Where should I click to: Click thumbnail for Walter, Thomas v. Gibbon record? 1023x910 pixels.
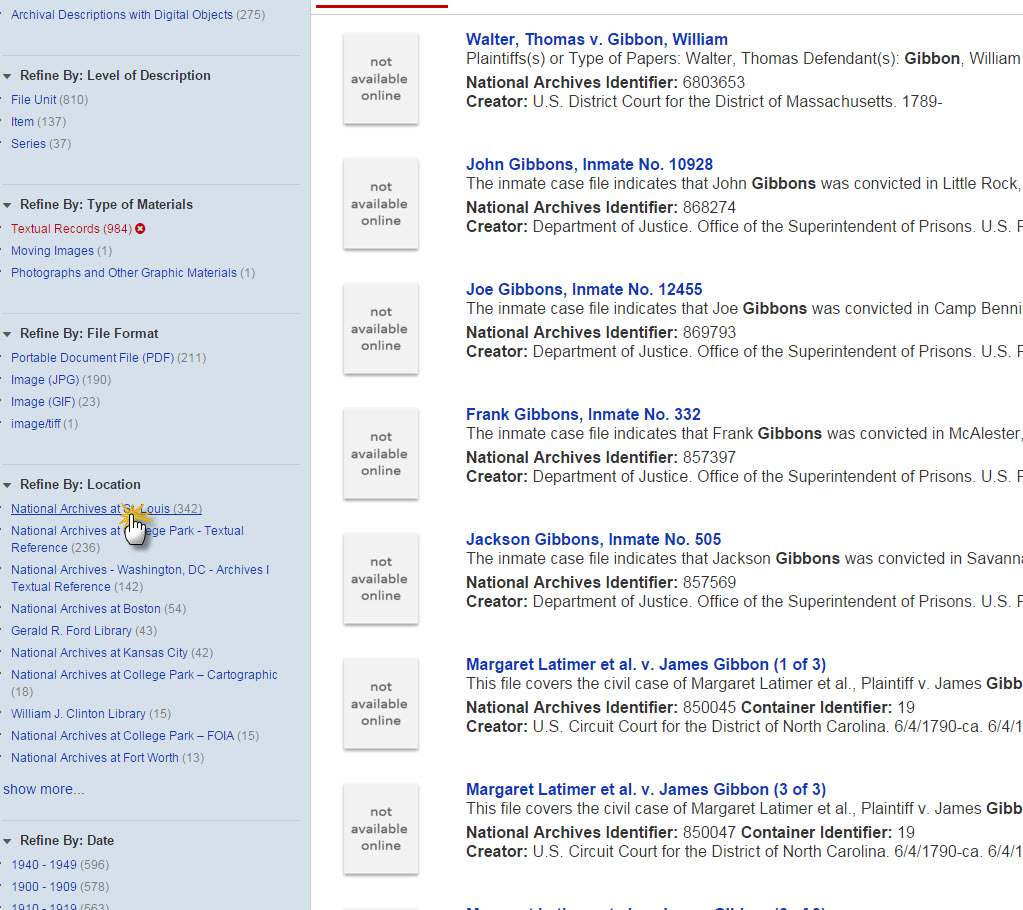(x=380, y=79)
